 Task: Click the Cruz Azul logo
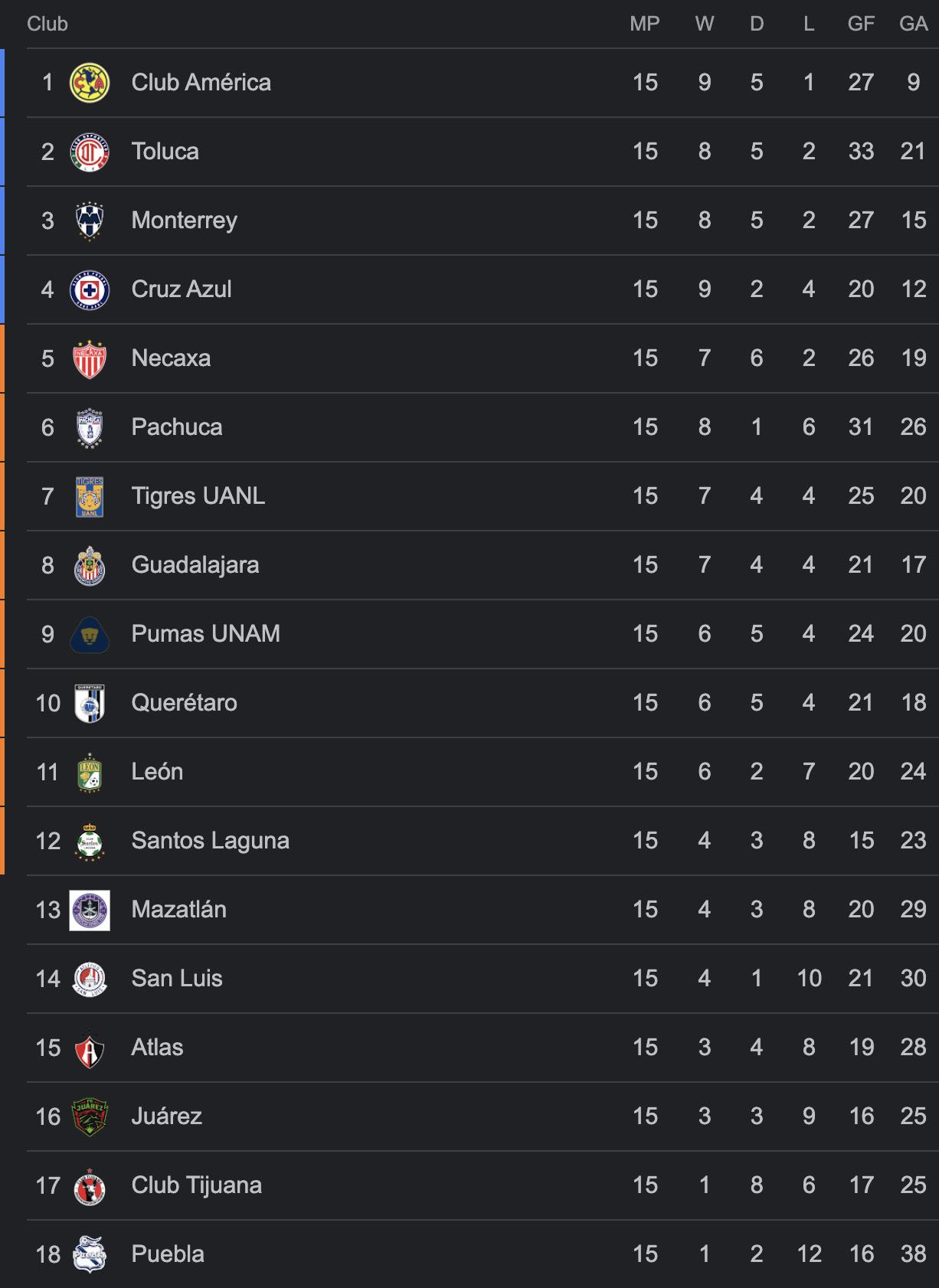90,289
